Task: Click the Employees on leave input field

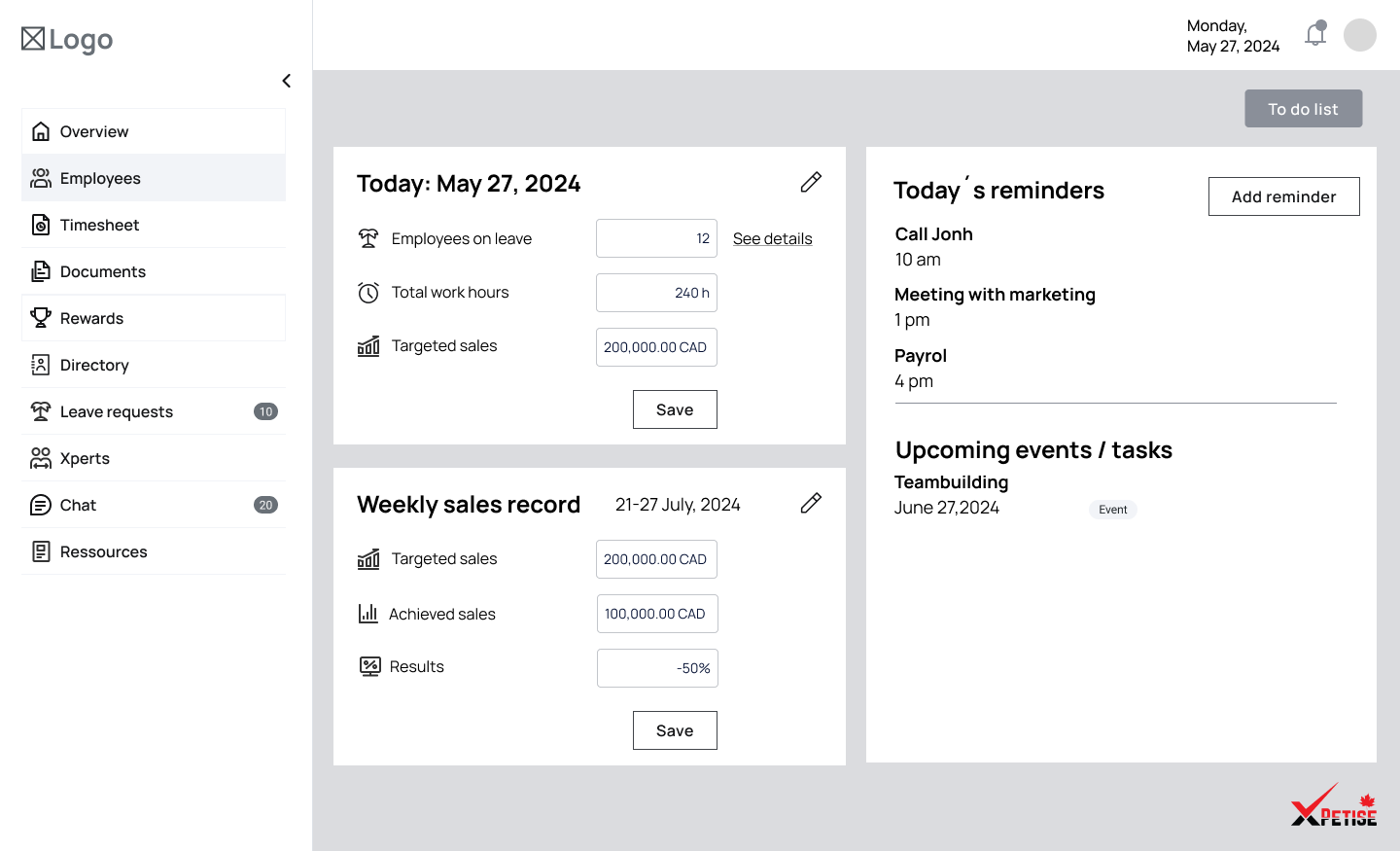Action: click(656, 238)
